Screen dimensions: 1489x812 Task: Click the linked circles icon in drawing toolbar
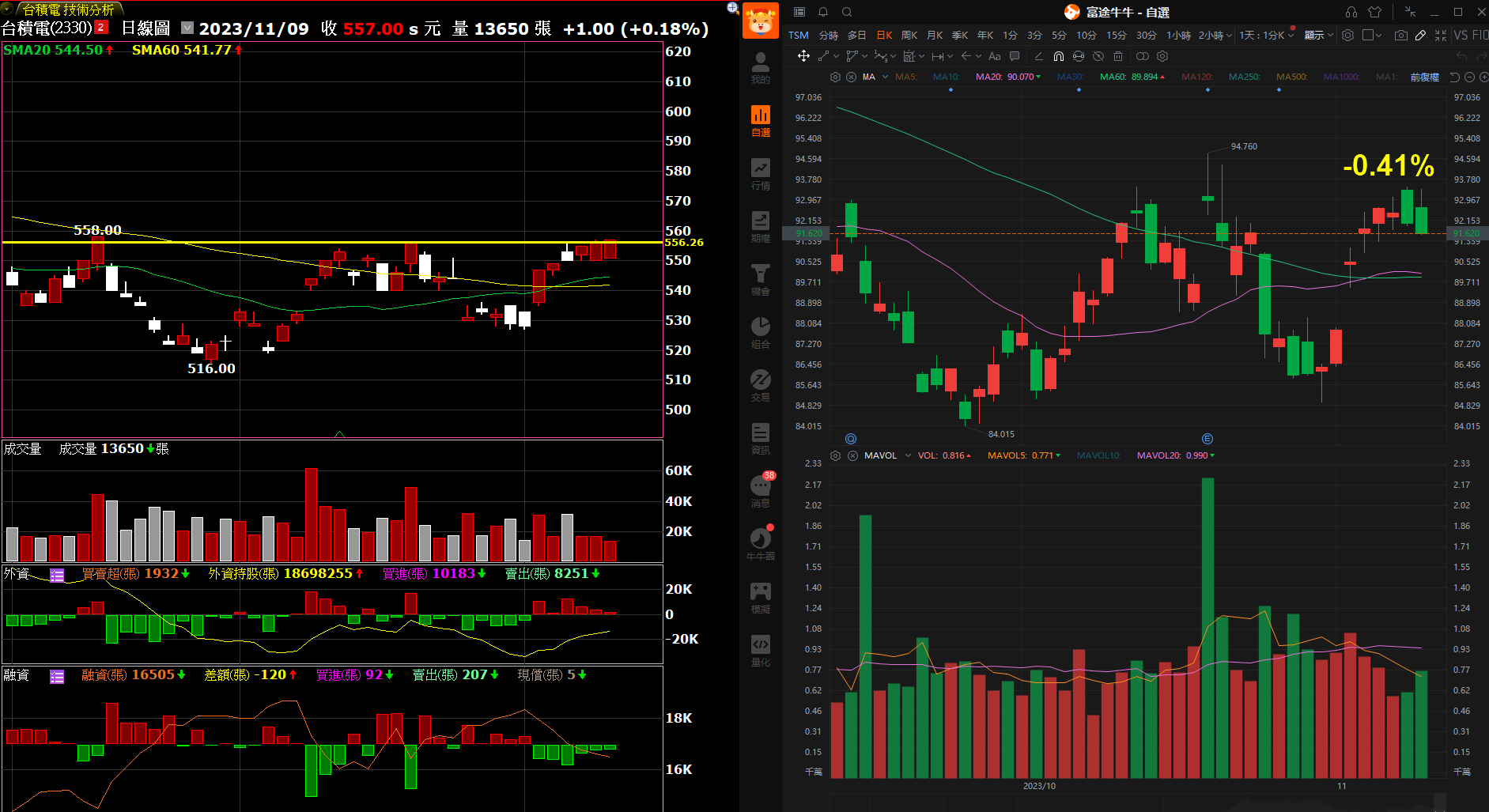[x=1142, y=56]
